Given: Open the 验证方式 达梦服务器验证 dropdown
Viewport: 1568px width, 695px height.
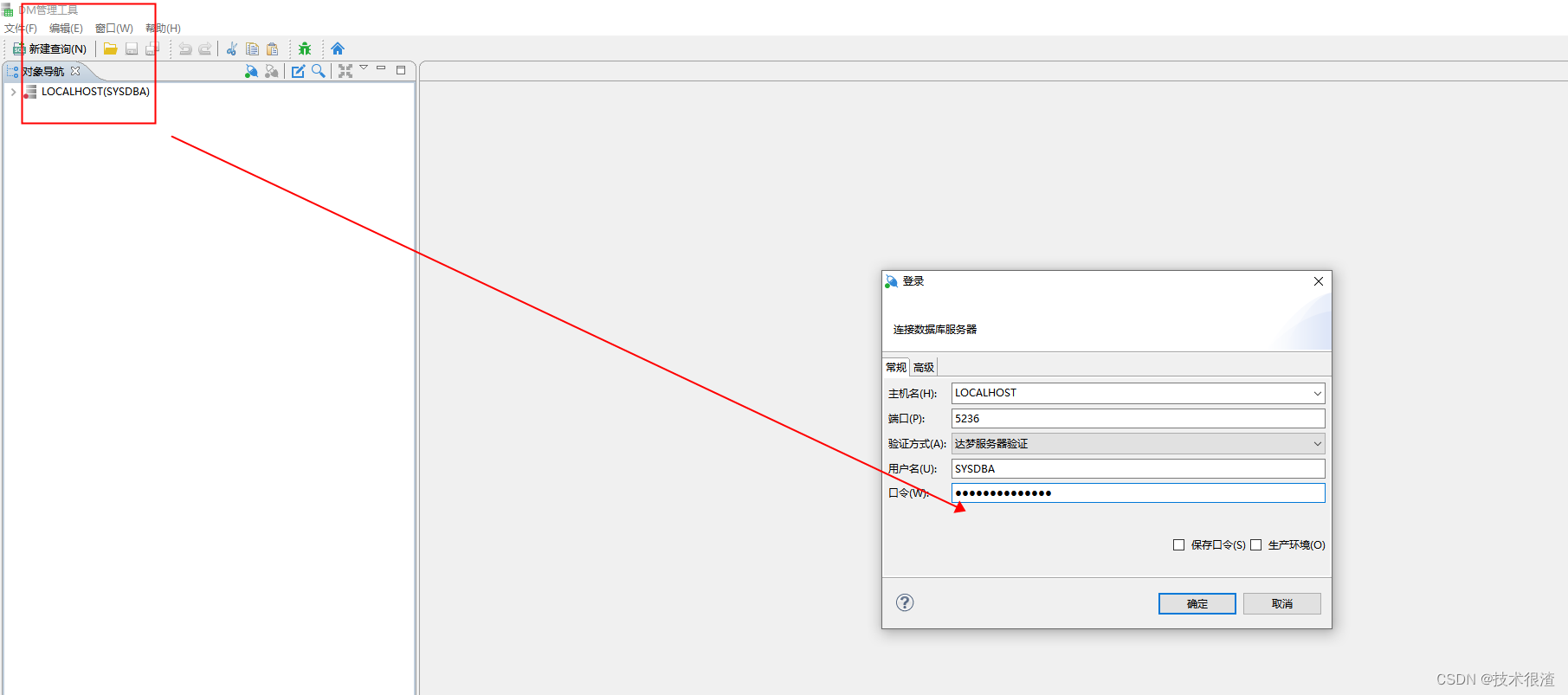Looking at the screenshot, I should tap(1138, 443).
